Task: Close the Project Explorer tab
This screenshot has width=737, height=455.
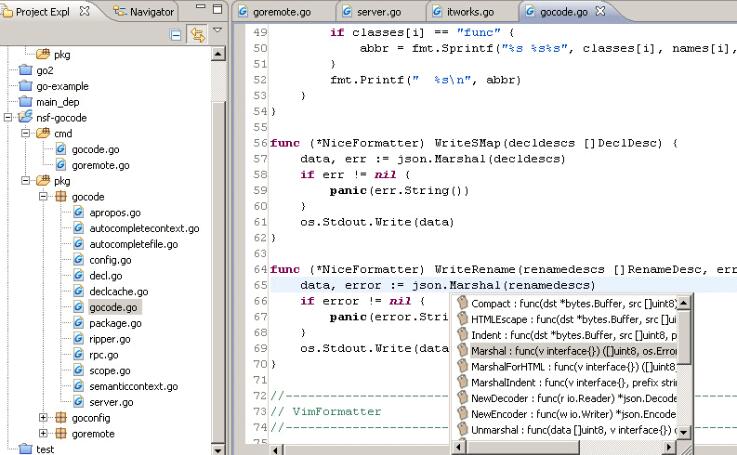Action: (84, 11)
